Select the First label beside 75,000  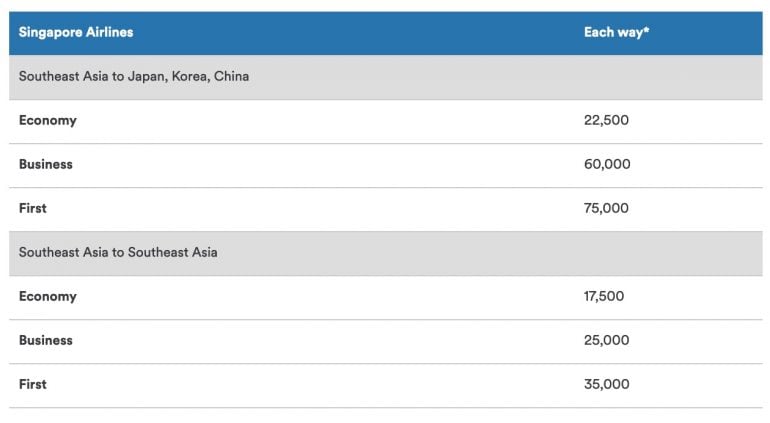[32, 208]
